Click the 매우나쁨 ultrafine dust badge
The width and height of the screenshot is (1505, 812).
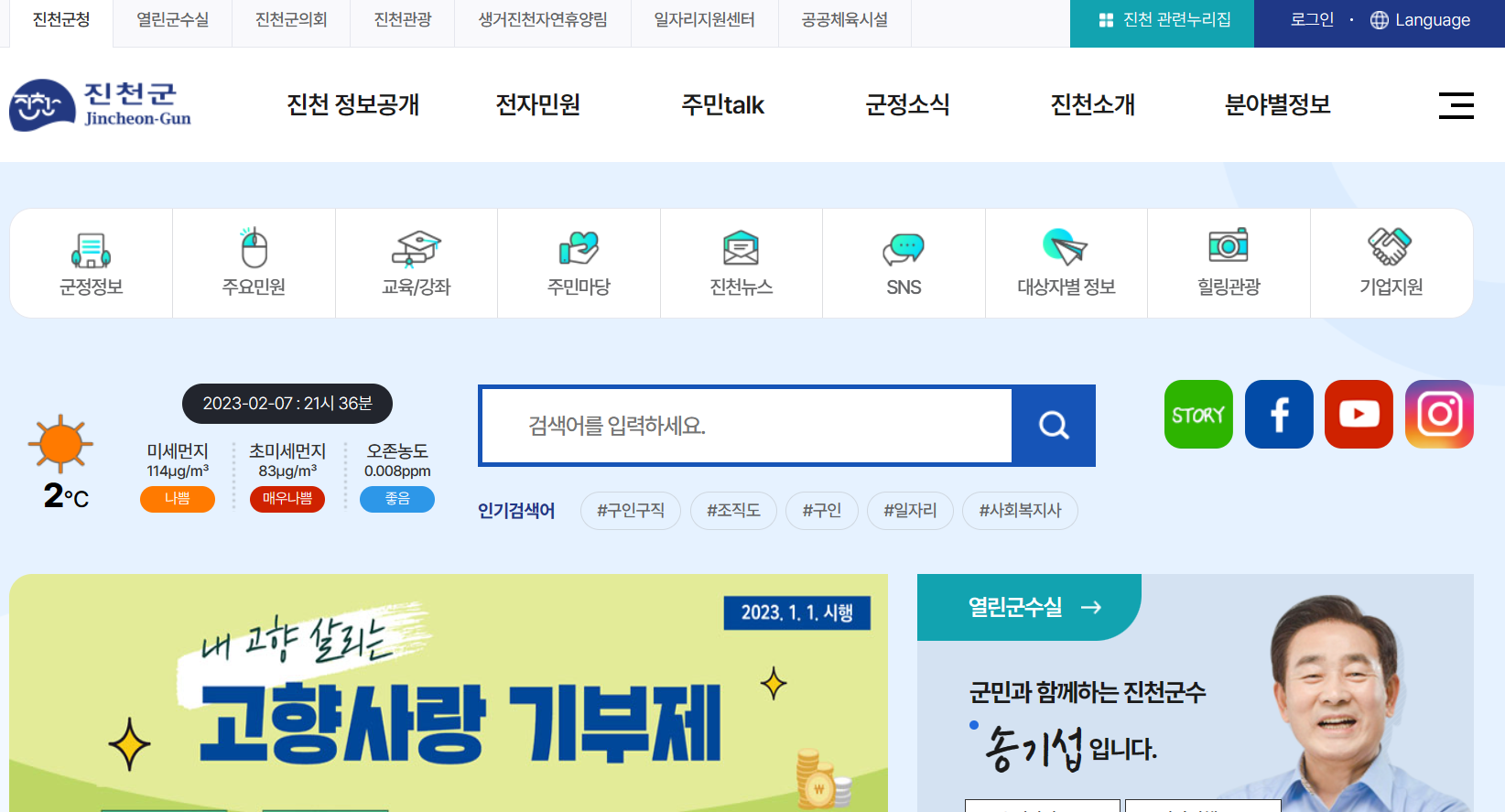[x=287, y=499]
